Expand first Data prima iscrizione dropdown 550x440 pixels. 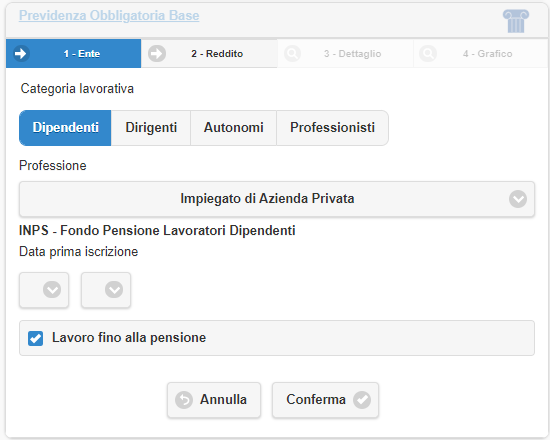click(x=44, y=290)
